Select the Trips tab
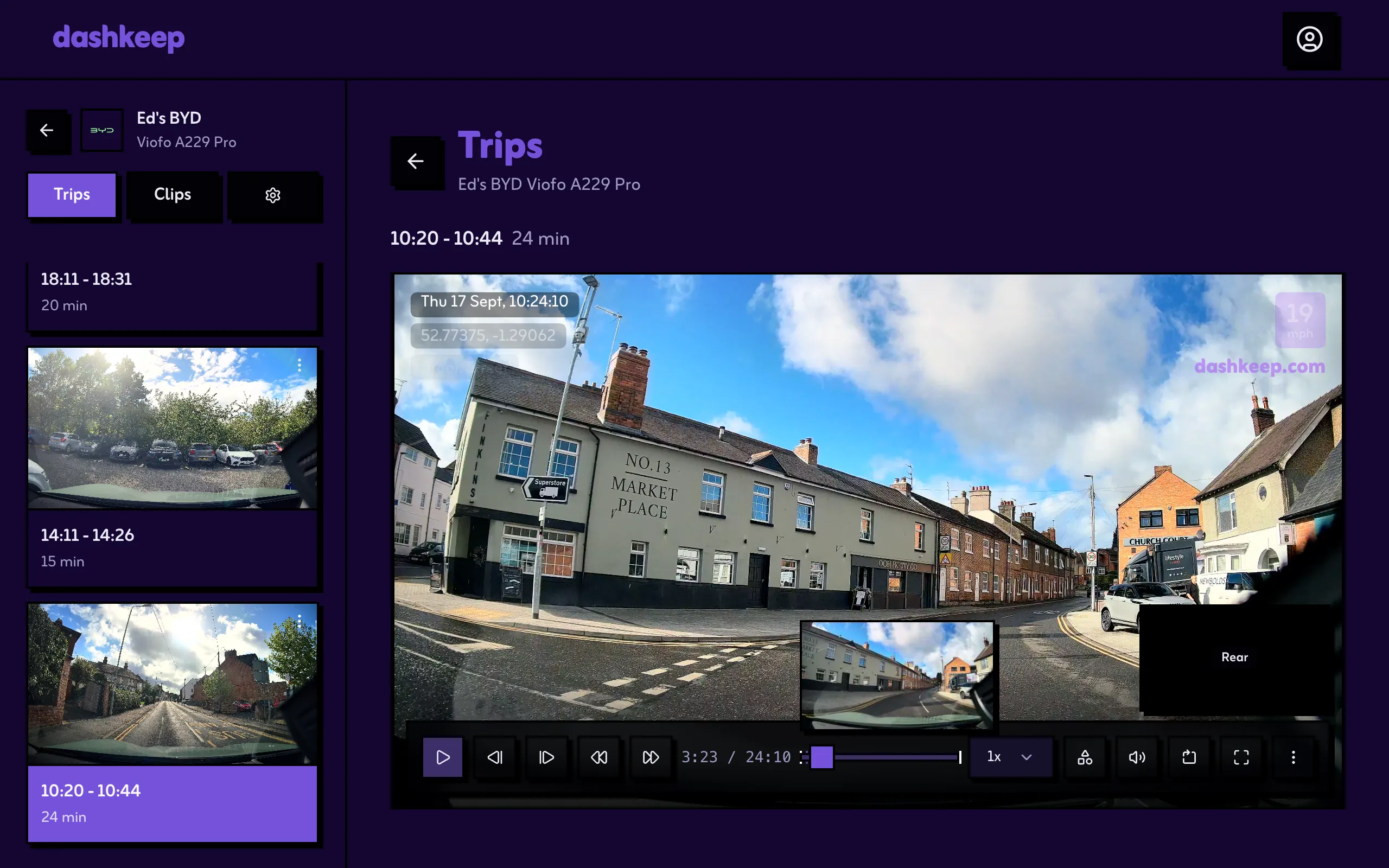Image resolution: width=1389 pixels, height=868 pixels. tap(72, 195)
